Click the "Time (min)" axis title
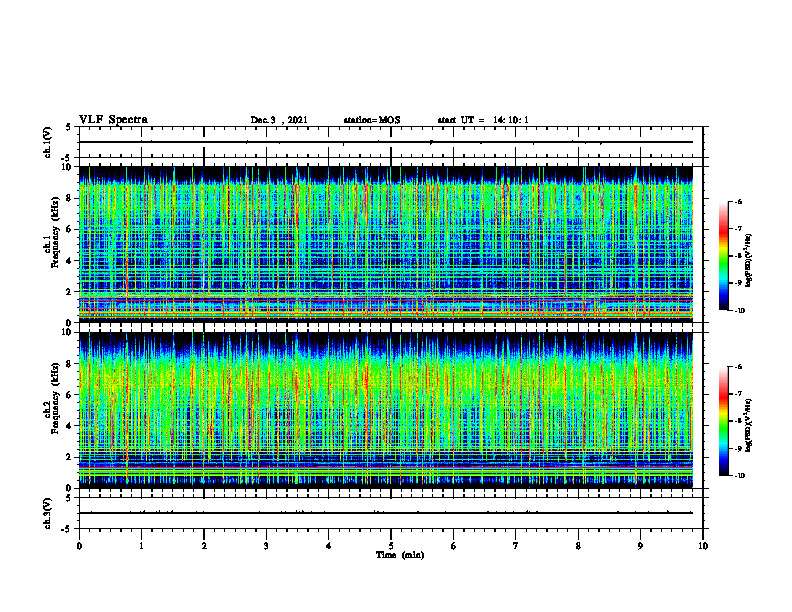792x612 pixels. pos(400,555)
